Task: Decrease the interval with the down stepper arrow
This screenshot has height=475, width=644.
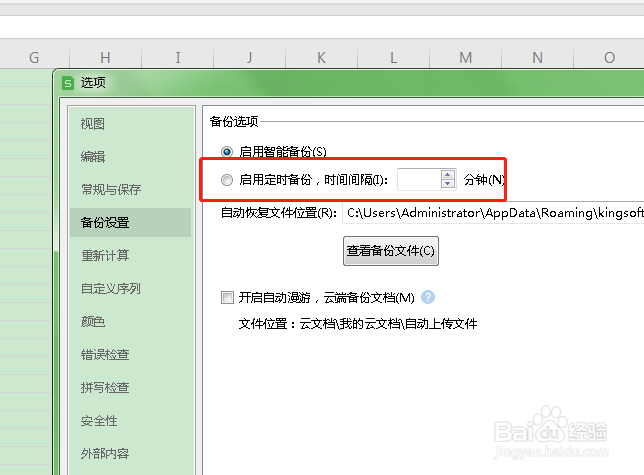Action: [x=448, y=184]
